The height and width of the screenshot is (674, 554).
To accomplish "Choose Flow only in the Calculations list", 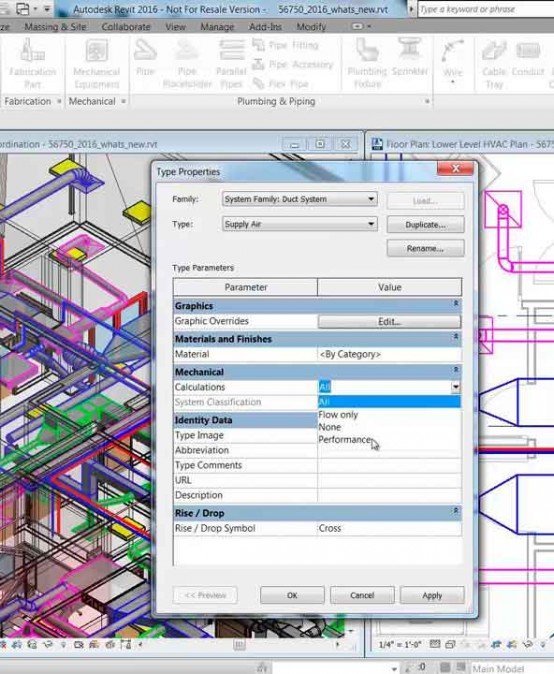I will tap(389, 415).
